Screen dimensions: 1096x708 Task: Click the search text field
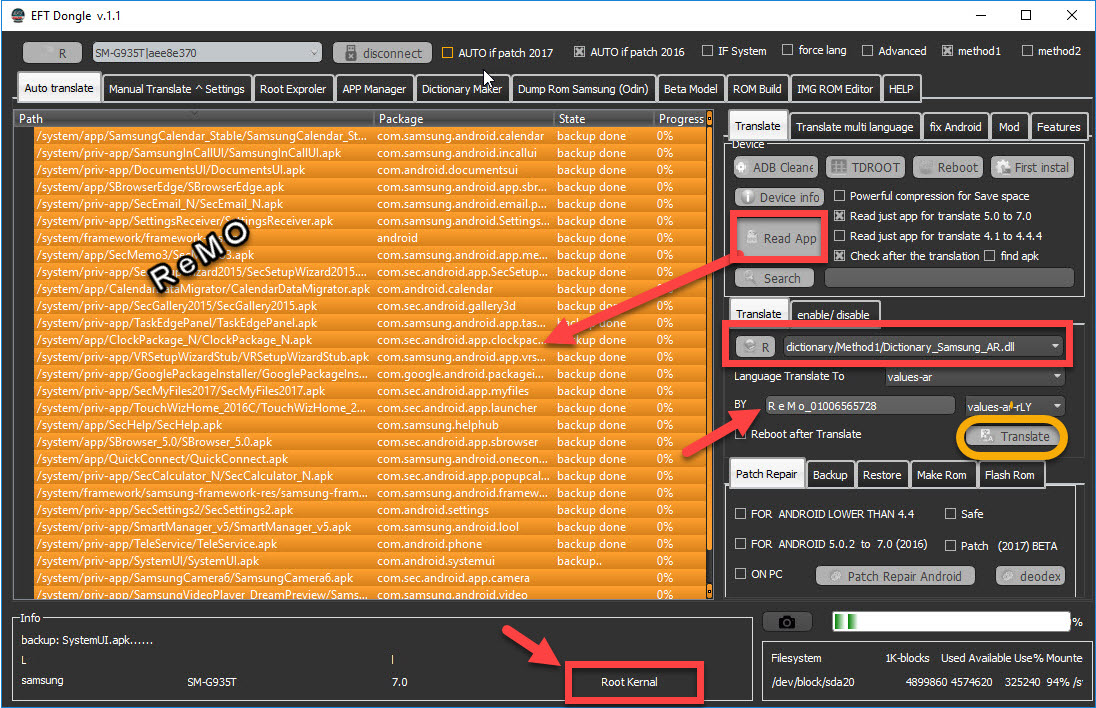[x=949, y=278]
